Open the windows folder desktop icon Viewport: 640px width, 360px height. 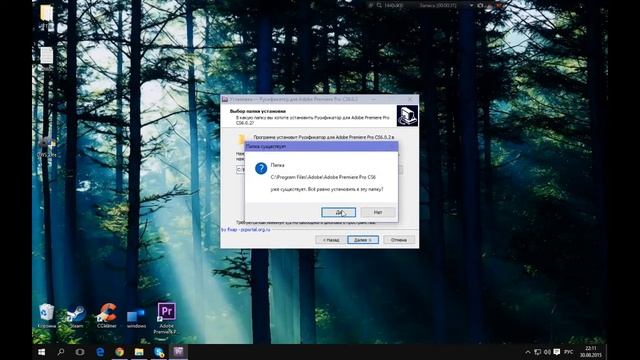(x=136, y=318)
